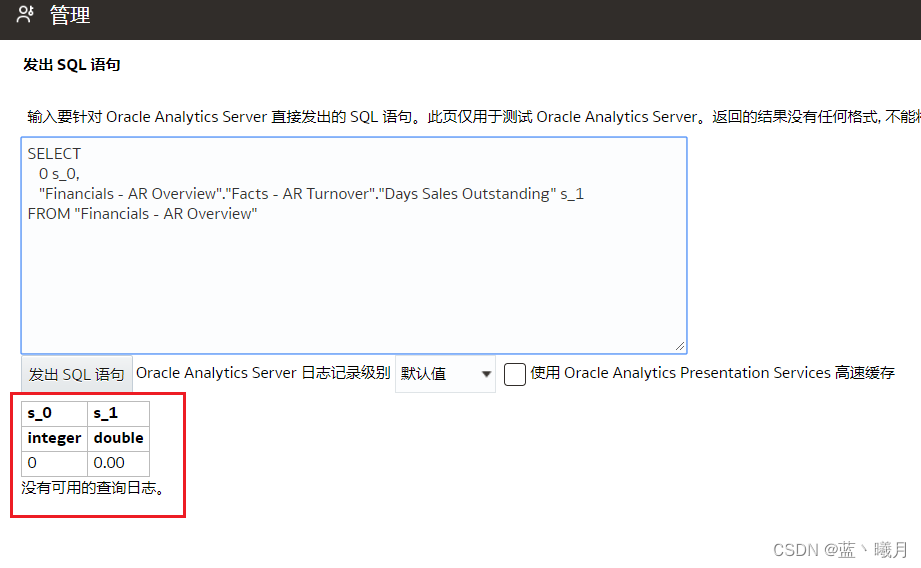Click the SQL text area resize handle
This screenshot has height=568, width=921.
point(680,346)
